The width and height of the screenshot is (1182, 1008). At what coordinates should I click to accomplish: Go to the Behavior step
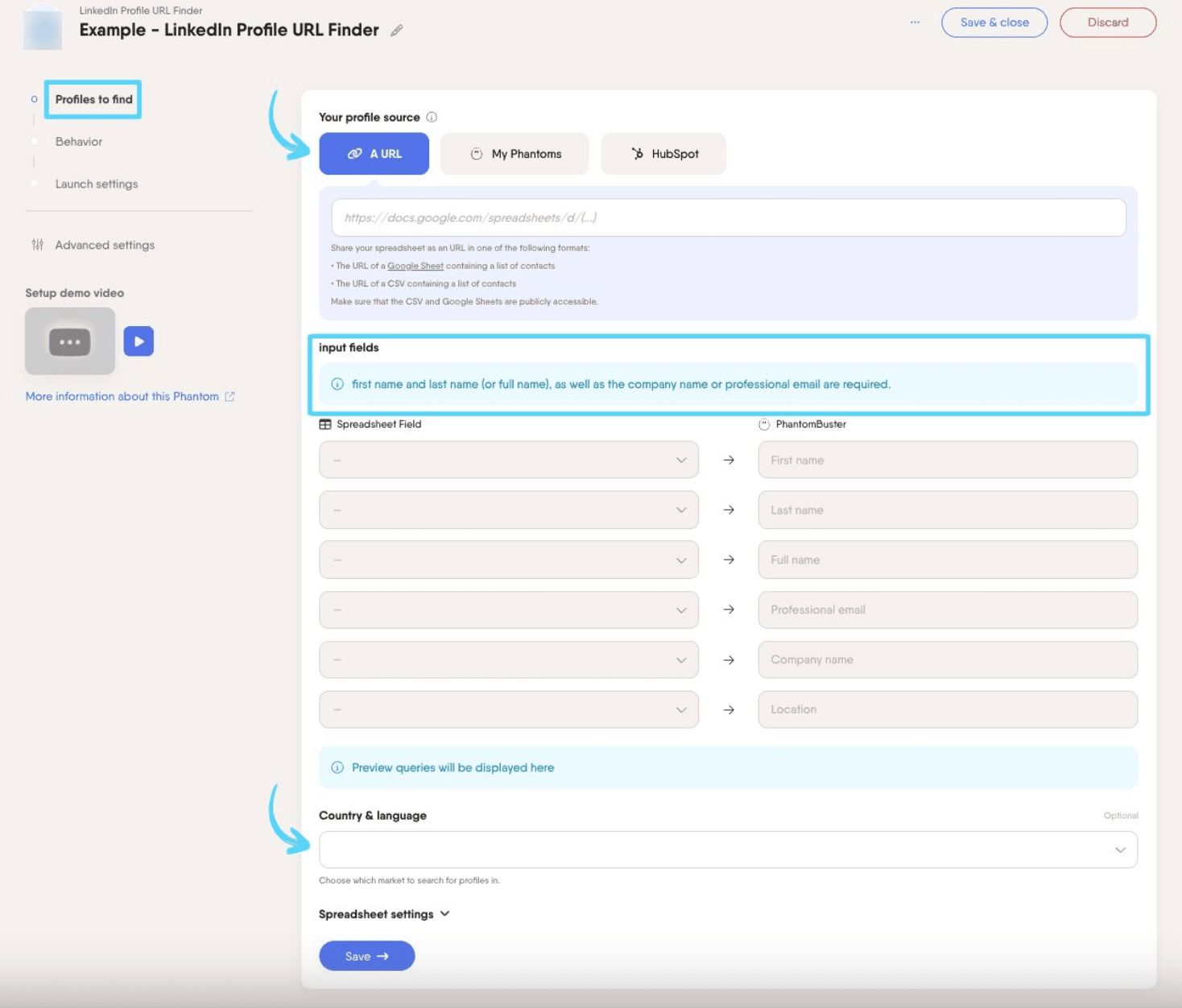(x=79, y=142)
